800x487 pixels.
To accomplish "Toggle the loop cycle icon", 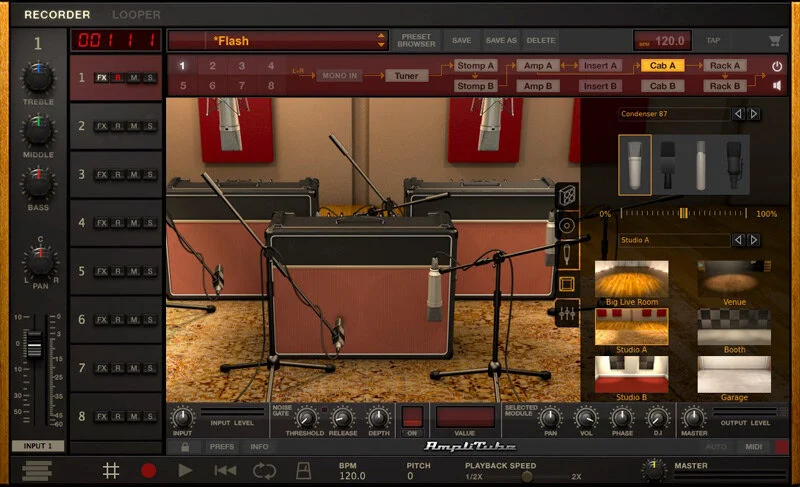I will (264, 470).
